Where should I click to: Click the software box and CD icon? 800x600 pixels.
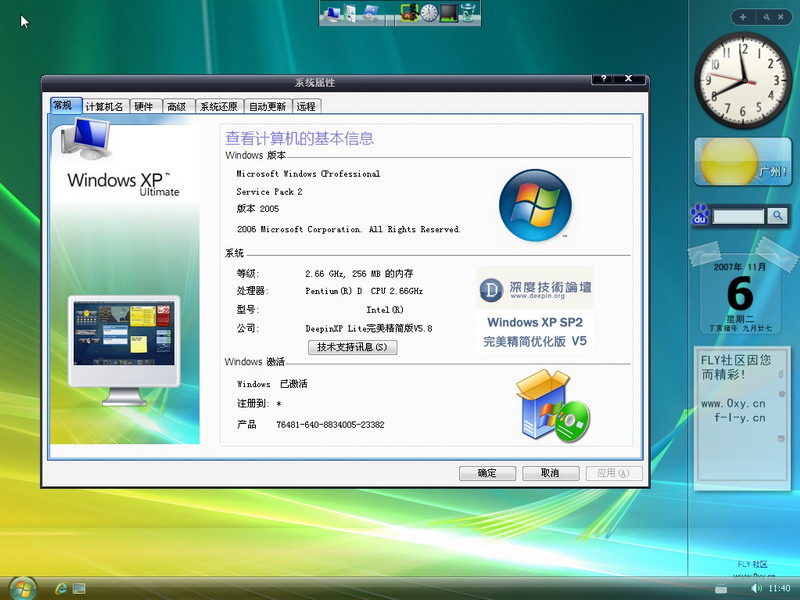553,406
